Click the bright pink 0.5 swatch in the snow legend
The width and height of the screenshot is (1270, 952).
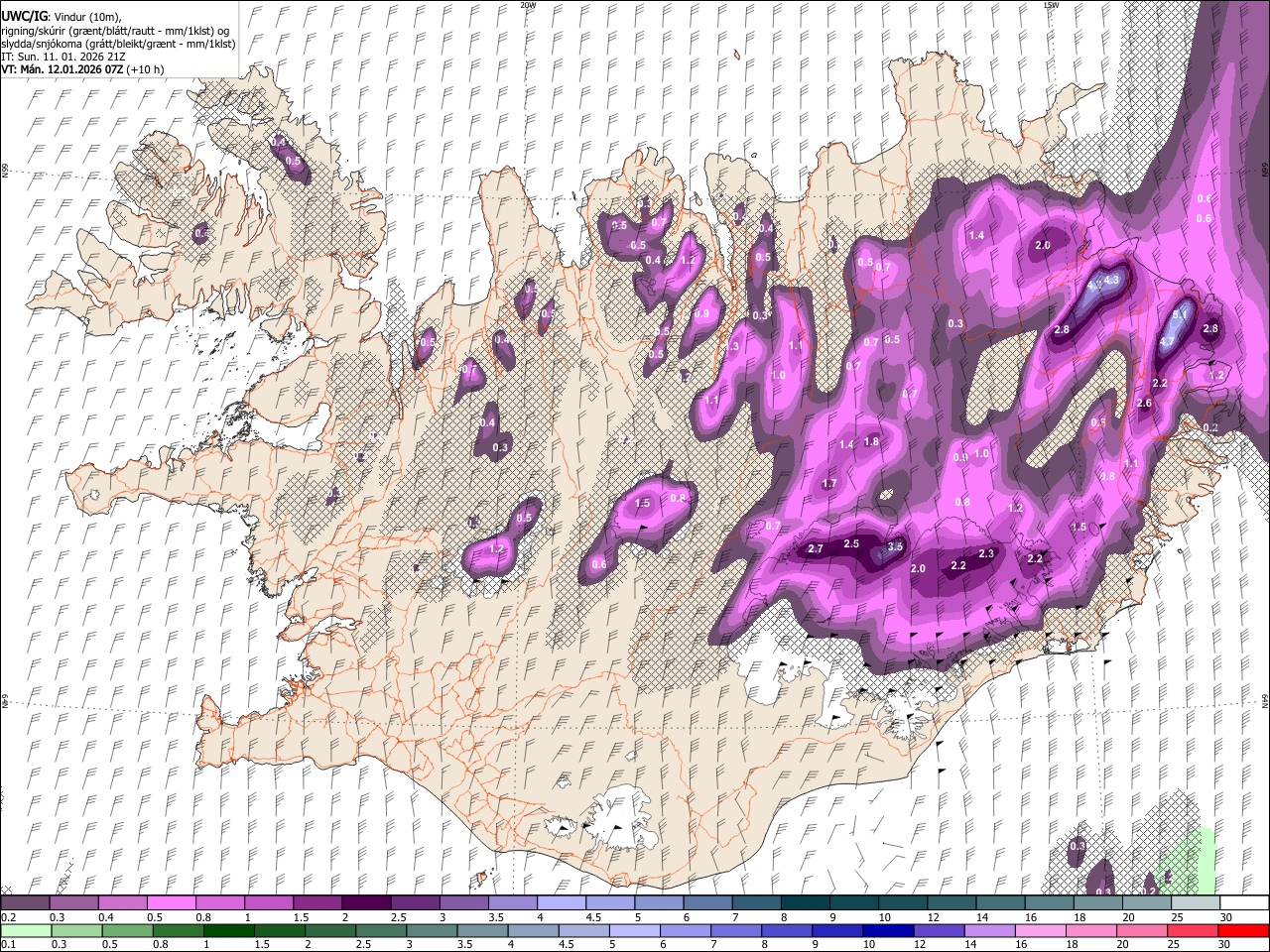[x=171, y=903]
